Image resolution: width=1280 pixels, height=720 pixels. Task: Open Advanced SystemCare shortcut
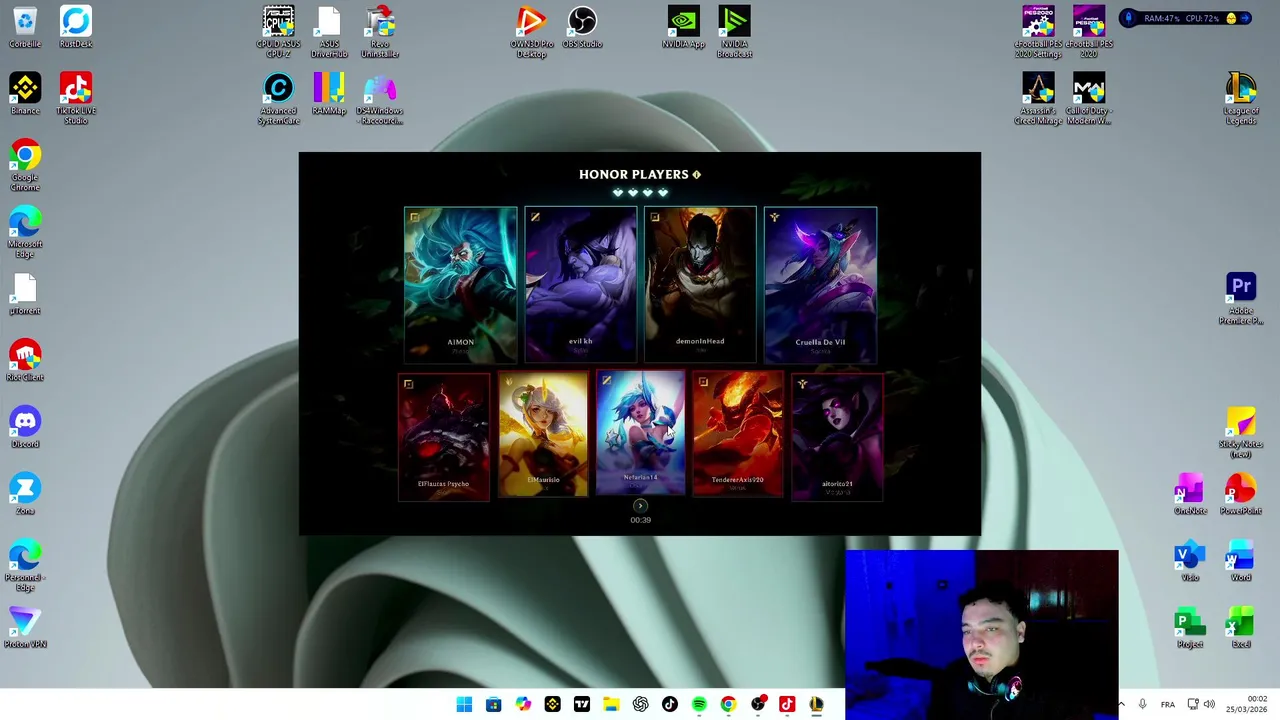pyautogui.click(x=278, y=99)
